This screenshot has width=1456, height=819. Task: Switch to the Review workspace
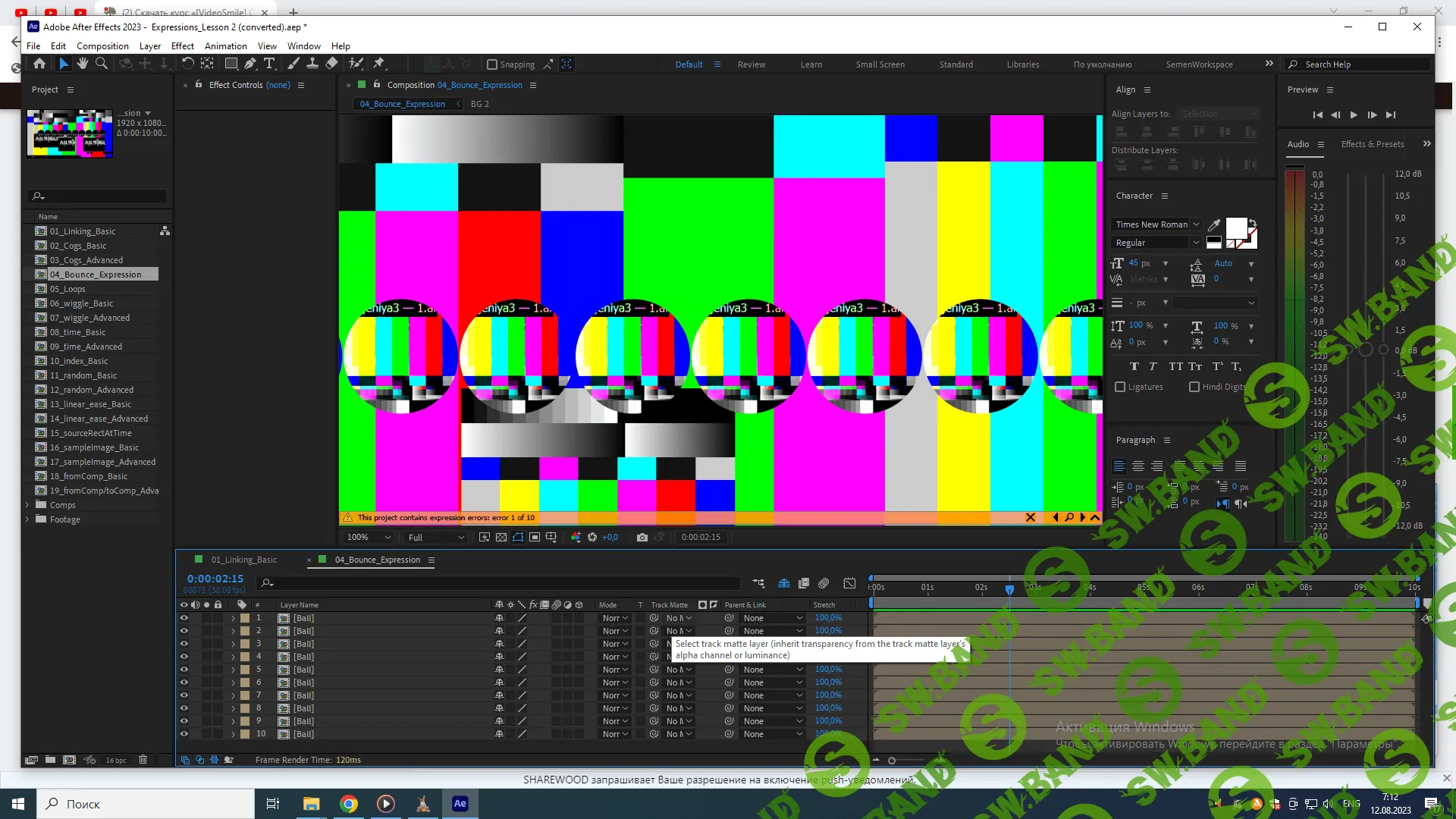(x=751, y=64)
